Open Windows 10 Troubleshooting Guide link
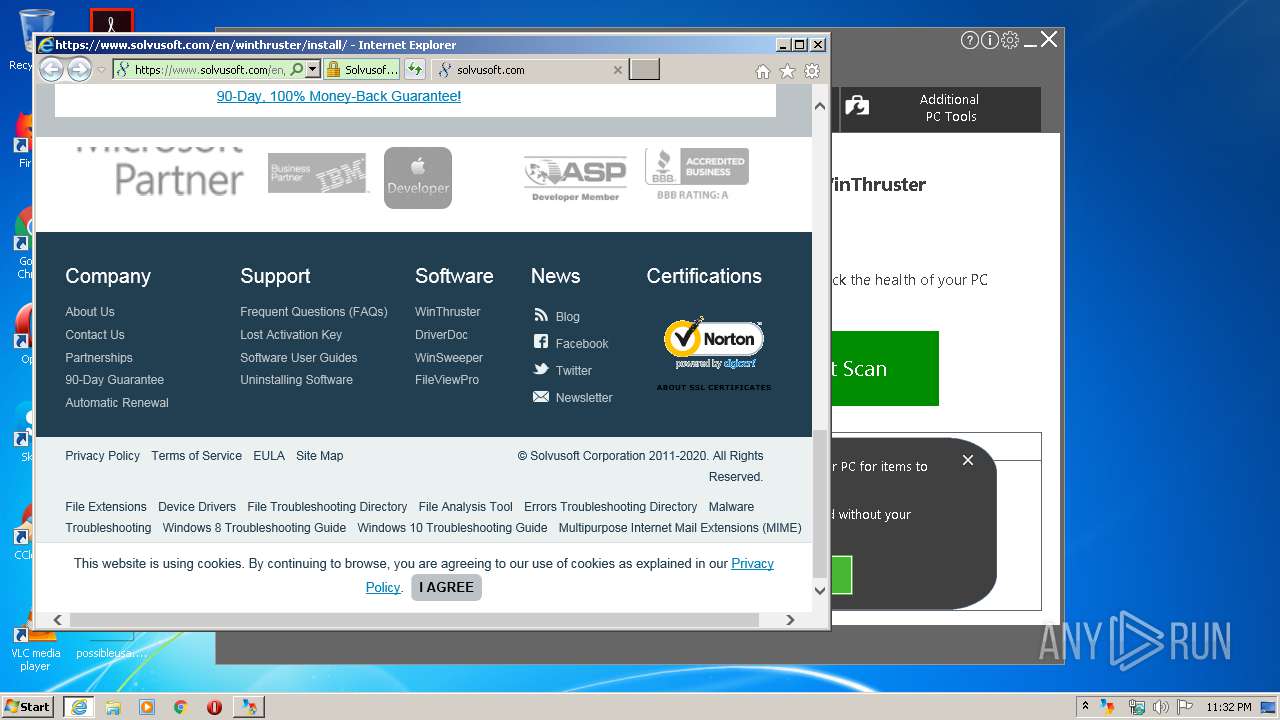Screen dimensions: 1280x720 453,528
